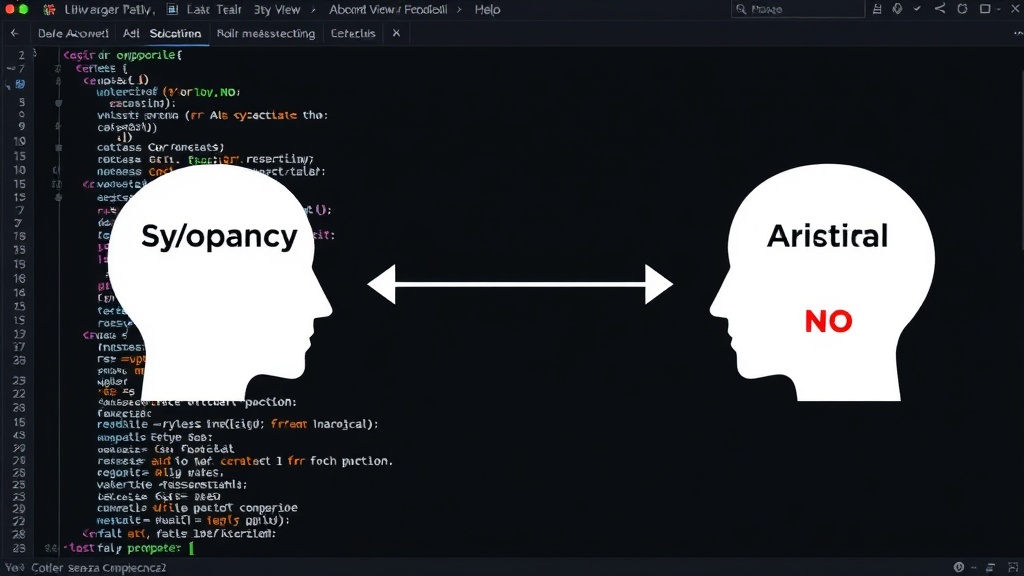Click the "Sy/opancy" label

coord(219,236)
